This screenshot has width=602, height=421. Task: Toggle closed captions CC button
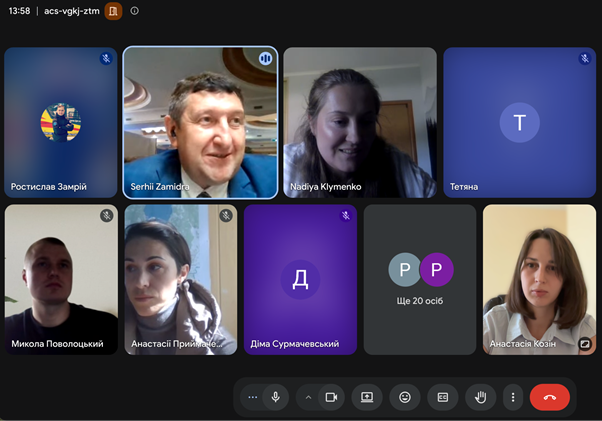pos(443,397)
